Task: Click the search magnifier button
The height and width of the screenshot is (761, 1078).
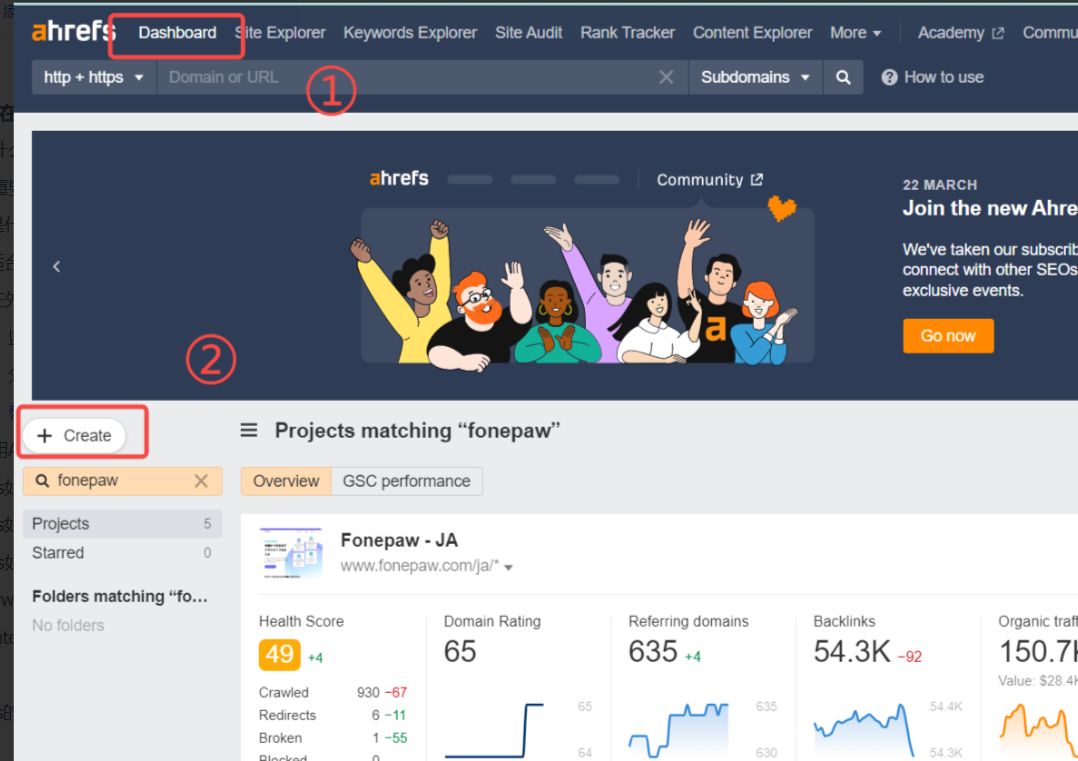Action: pos(843,77)
